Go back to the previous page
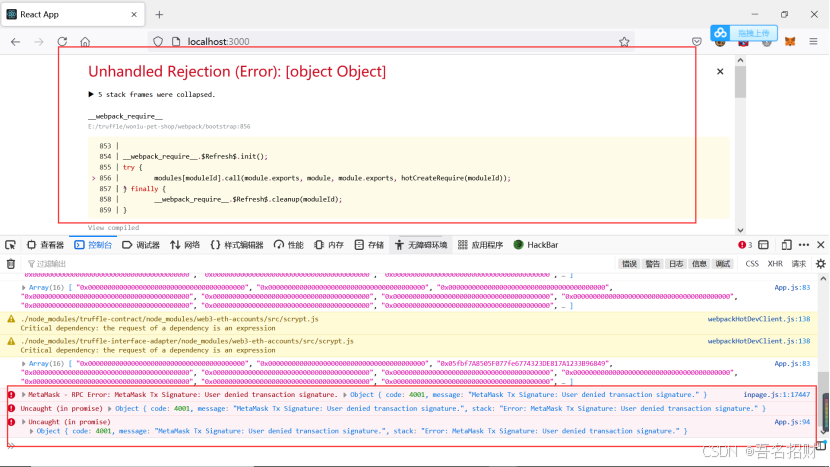Viewport: 830px width, 467px height. point(15,41)
